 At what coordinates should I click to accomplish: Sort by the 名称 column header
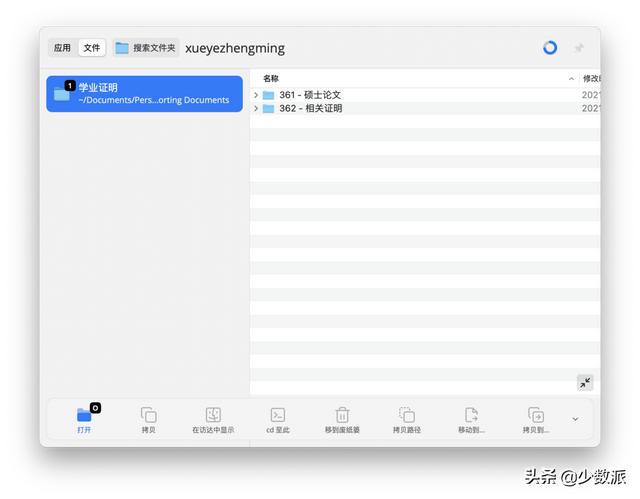tap(271, 78)
